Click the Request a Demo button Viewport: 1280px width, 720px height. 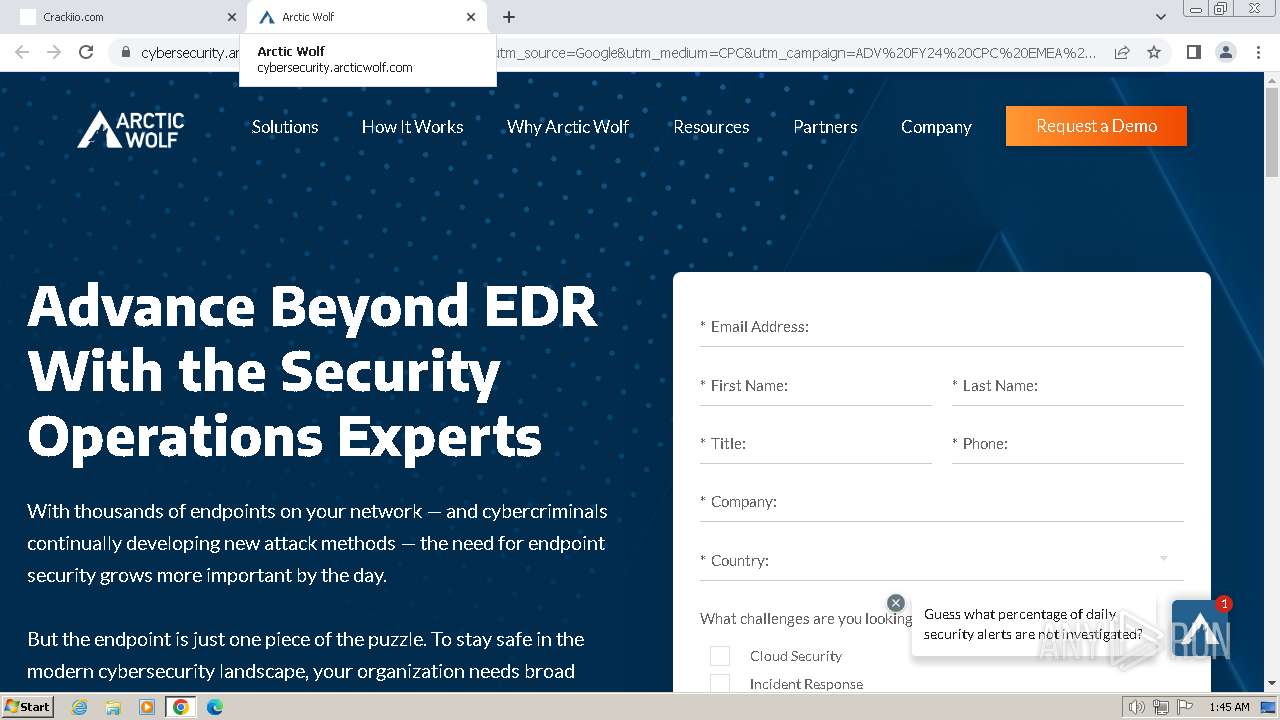click(x=1096, y=126)
